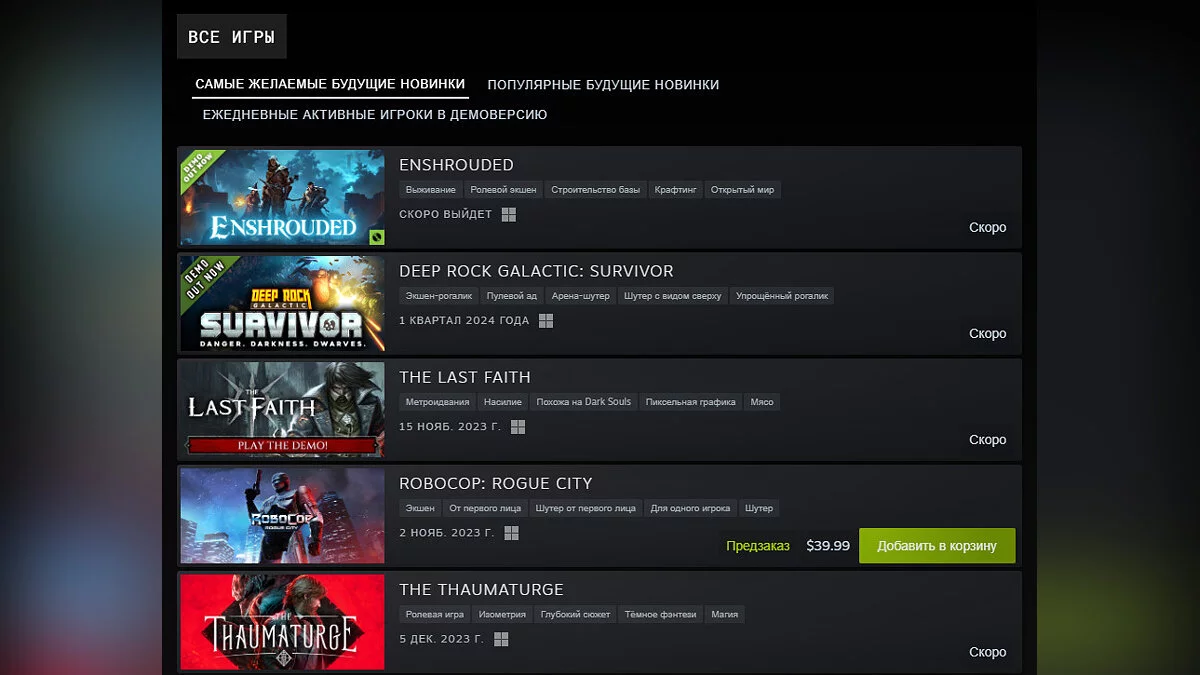The height and width of the screenshot is (675, 1200).
Task: Click the Предзаказ label
Action: point(758,546)
